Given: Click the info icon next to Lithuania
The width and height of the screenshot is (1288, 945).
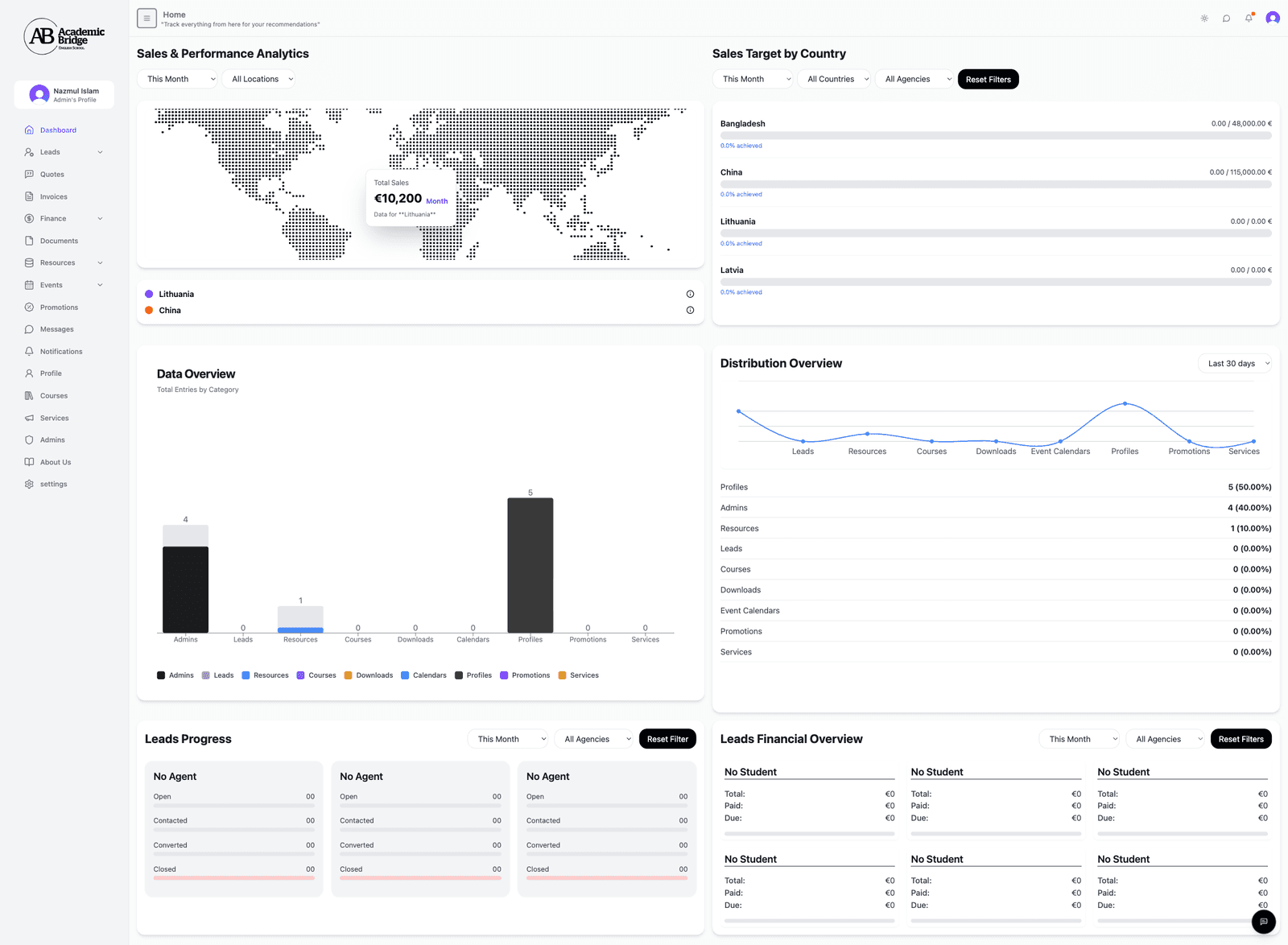Looking at the screenshot, I should tap(690, 294).
